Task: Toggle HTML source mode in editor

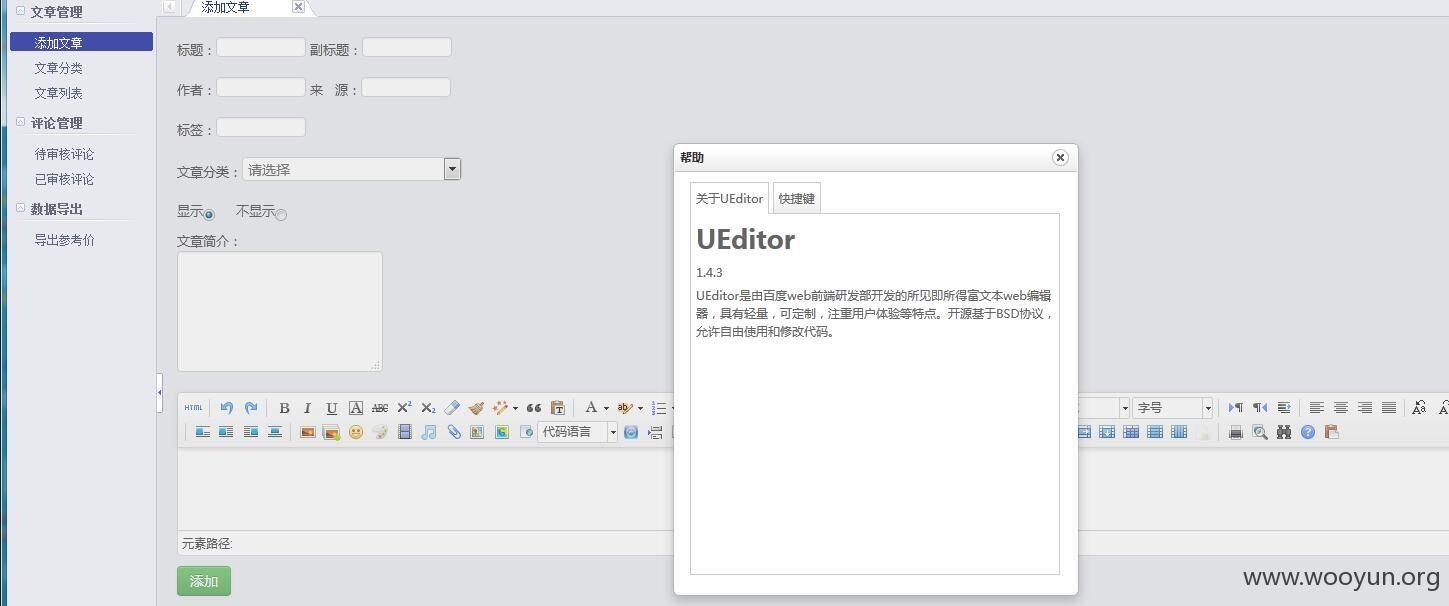Action: click(193, 407)
